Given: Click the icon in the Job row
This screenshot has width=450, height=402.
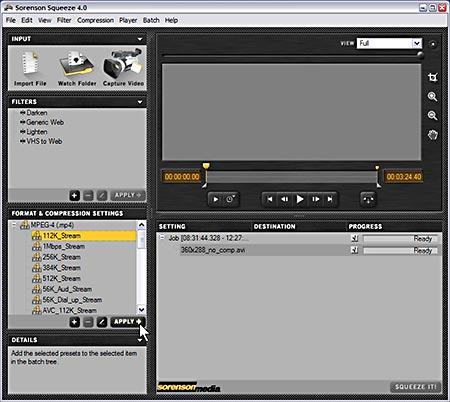Looking at the screenshot, I should click(x=354, y=238).
